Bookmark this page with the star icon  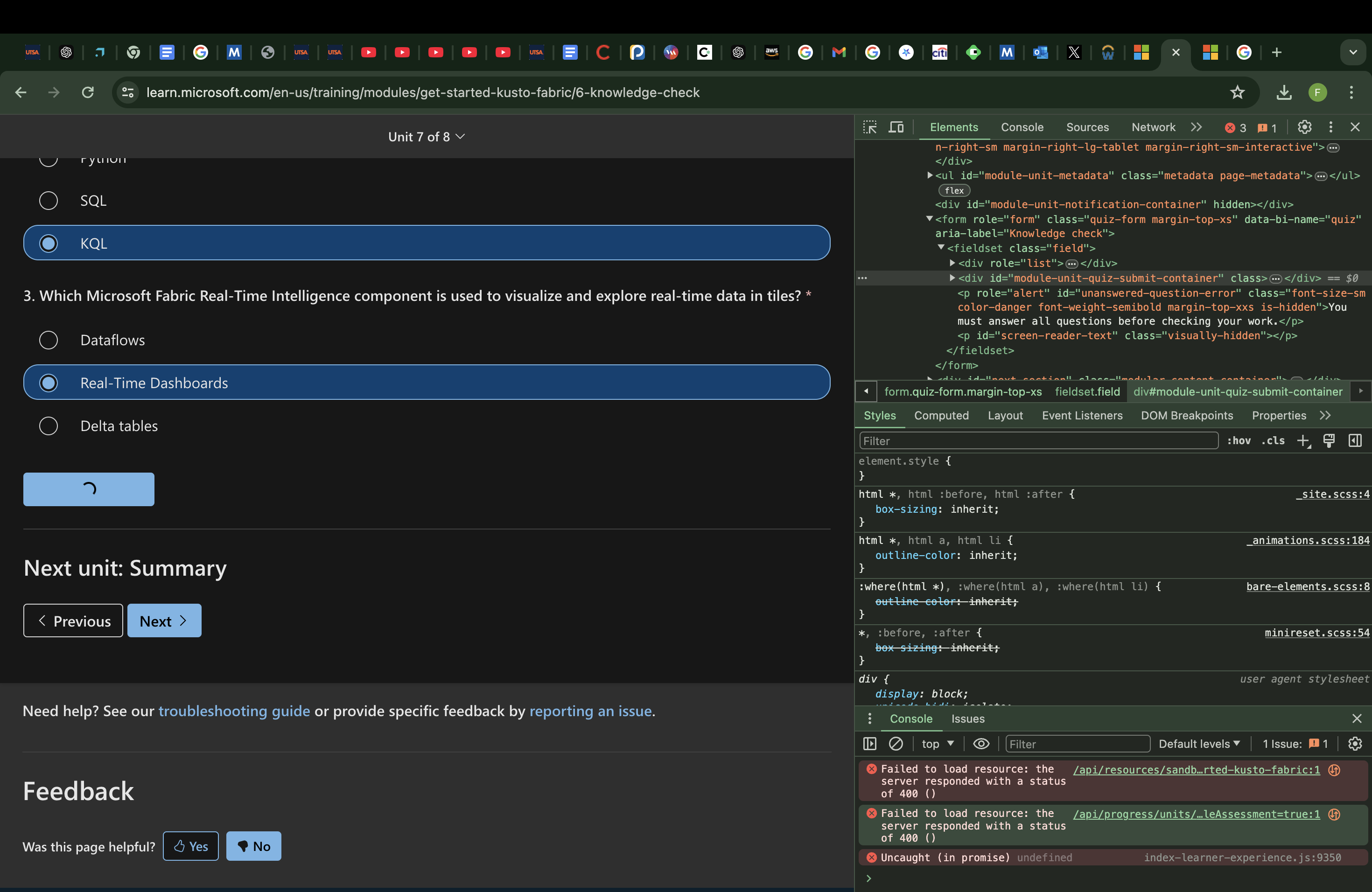pos(1237,92)
